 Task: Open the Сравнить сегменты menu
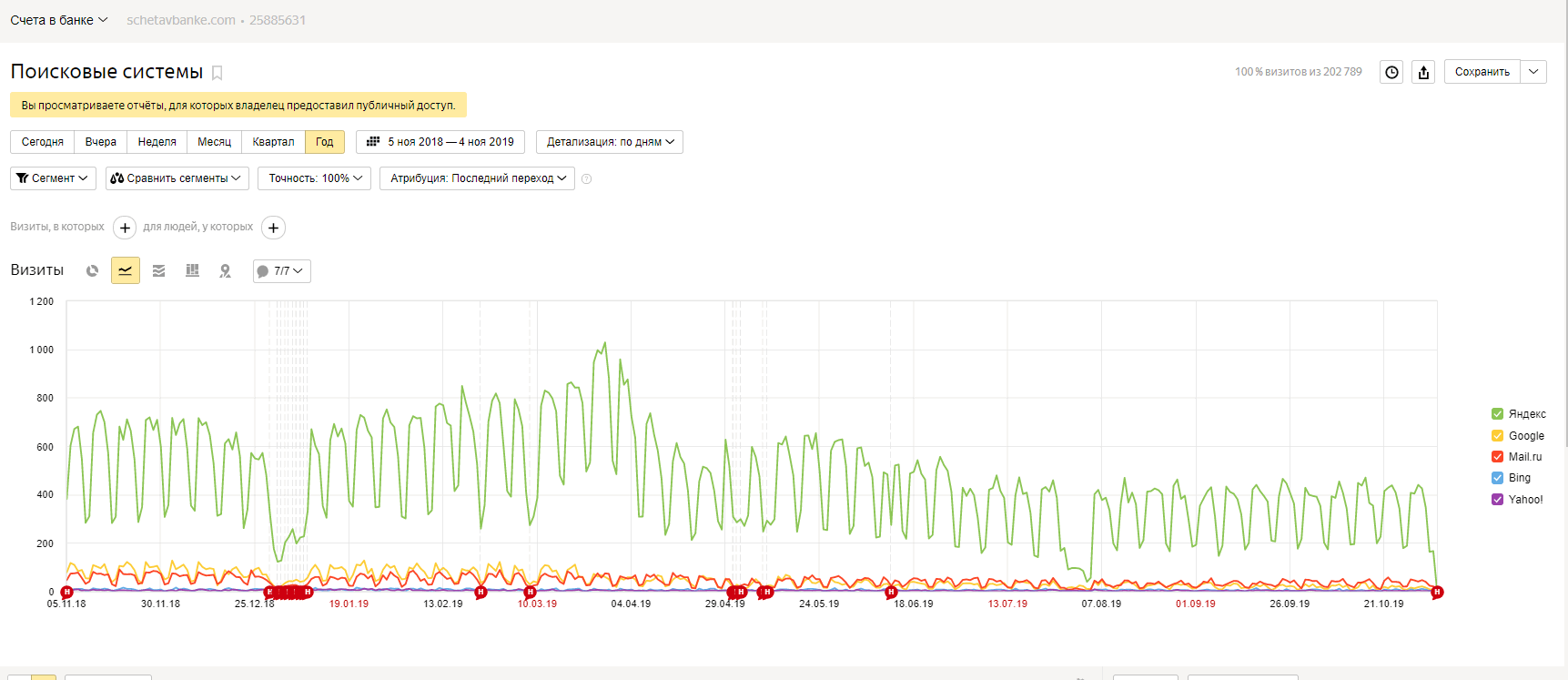tap(176, 178)
